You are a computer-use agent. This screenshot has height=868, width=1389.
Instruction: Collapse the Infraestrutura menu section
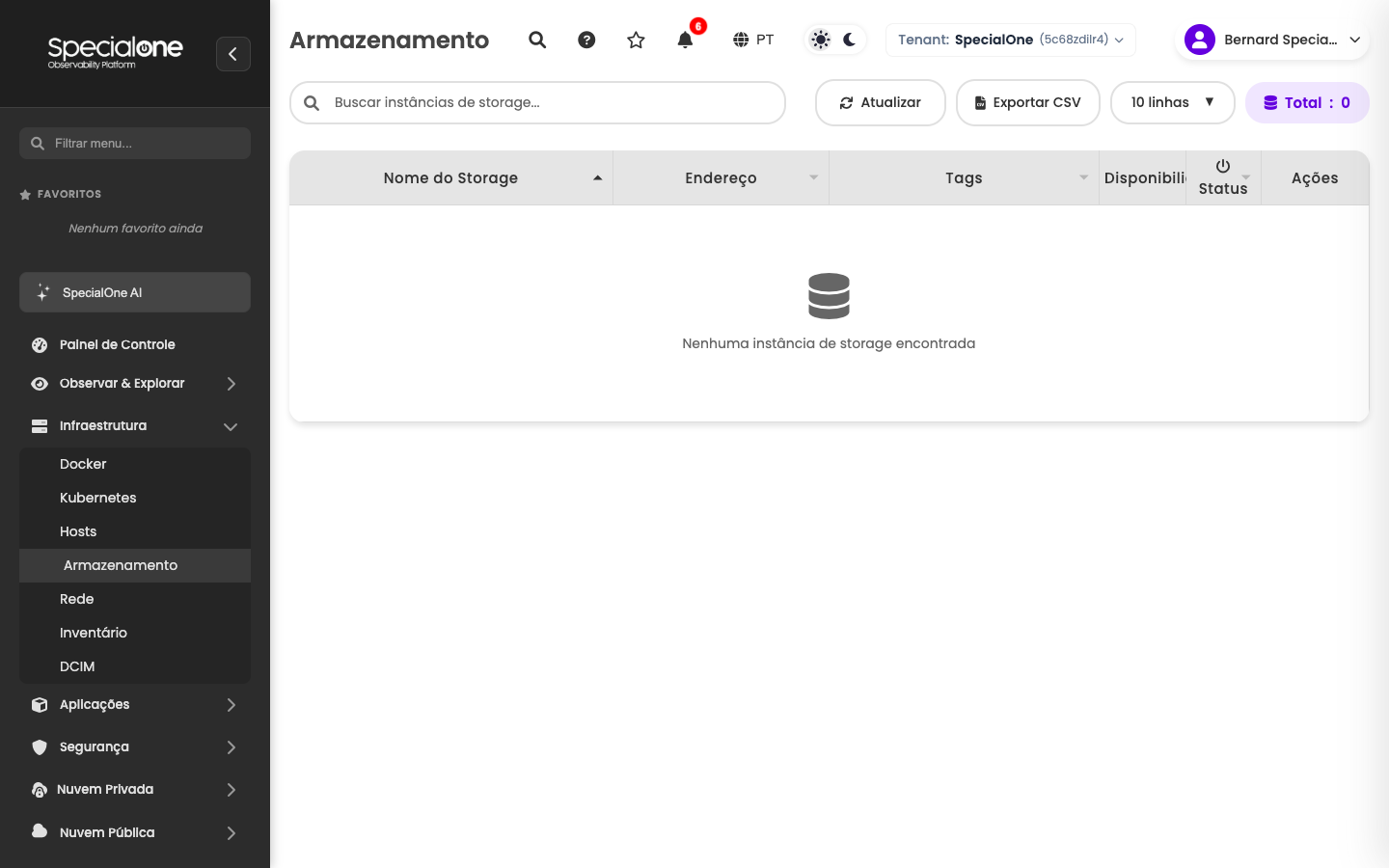(x=135, y=425)
